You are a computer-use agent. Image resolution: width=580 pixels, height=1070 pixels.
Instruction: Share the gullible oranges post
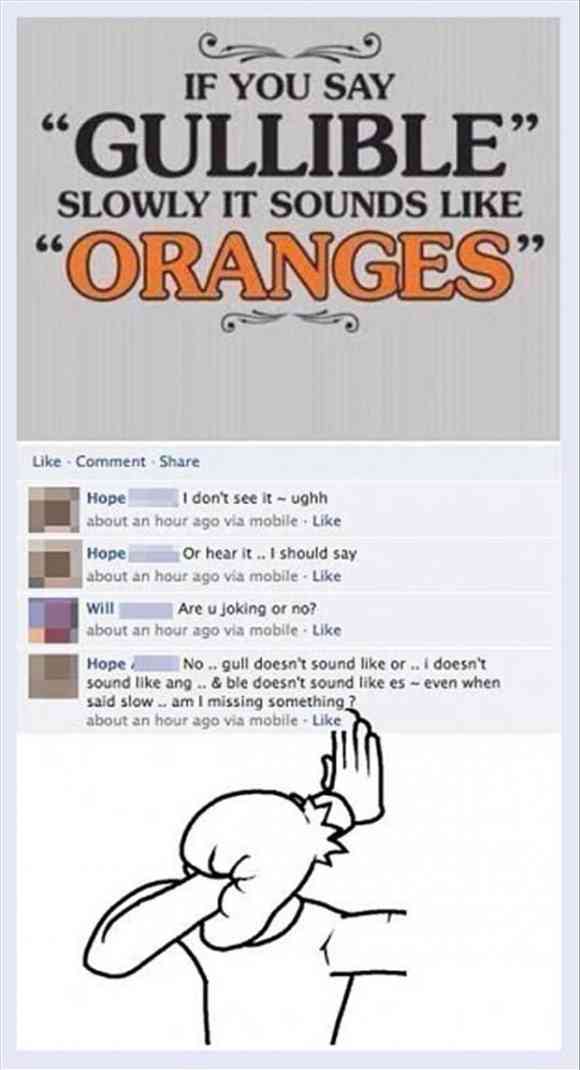(x=179, y=461)
